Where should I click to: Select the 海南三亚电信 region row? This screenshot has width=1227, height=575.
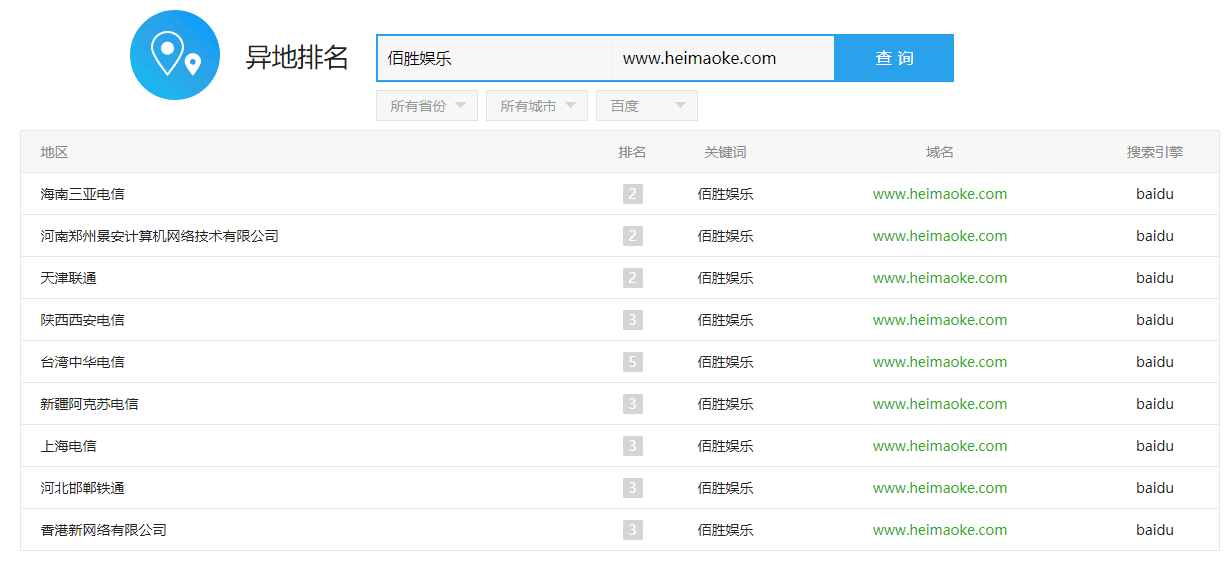(620, 194)
